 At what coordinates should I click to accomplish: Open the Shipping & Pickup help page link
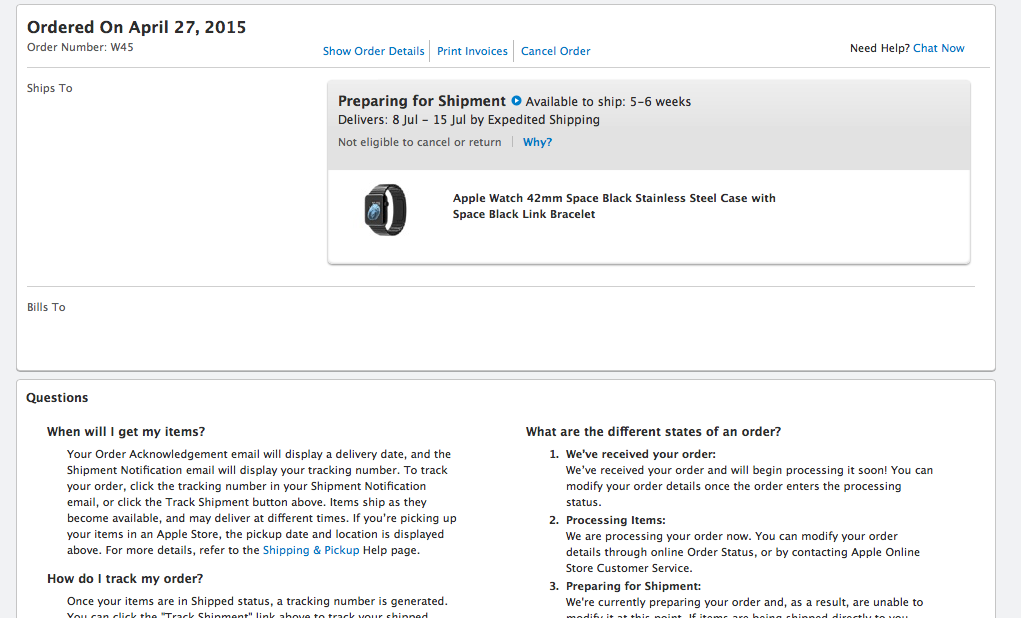311,550
